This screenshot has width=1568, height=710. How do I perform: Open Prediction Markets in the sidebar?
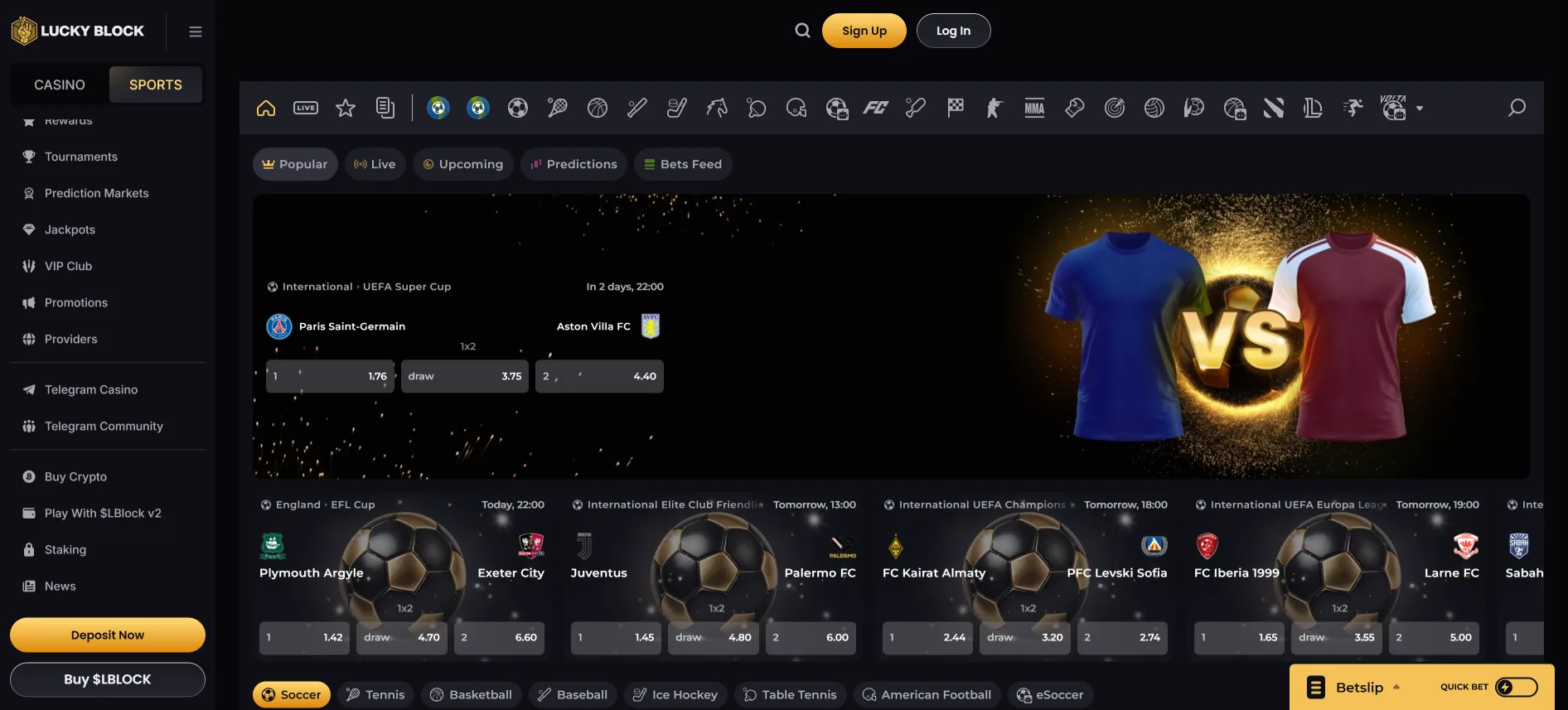[x=97, y=193]
